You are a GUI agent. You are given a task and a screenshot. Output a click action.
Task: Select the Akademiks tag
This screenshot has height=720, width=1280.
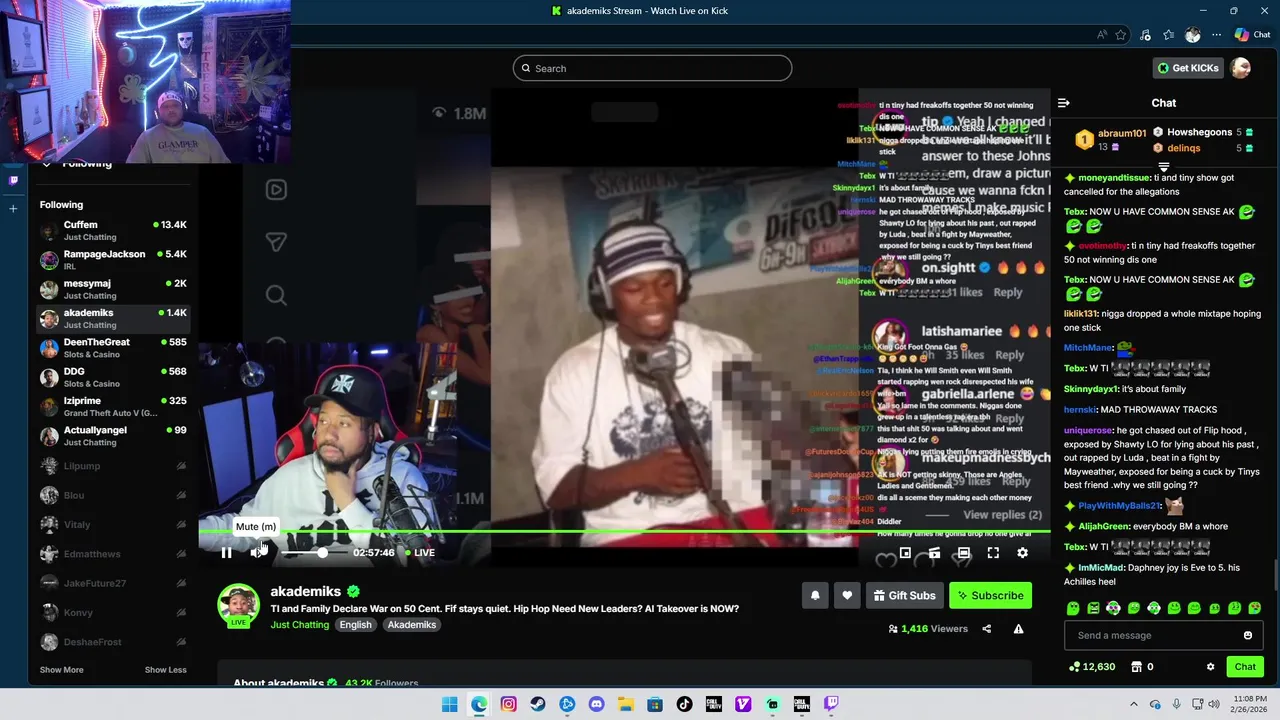[x=411, y=624]
